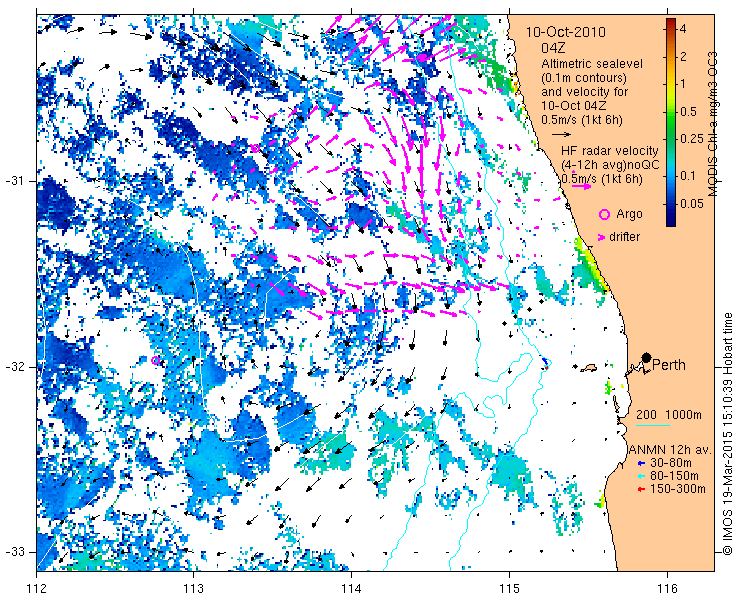The image size is (740, 600).
Task: Click the cyan 80-150m ANMN arrow
Action: pyautogui.click(x=640, y=476)
